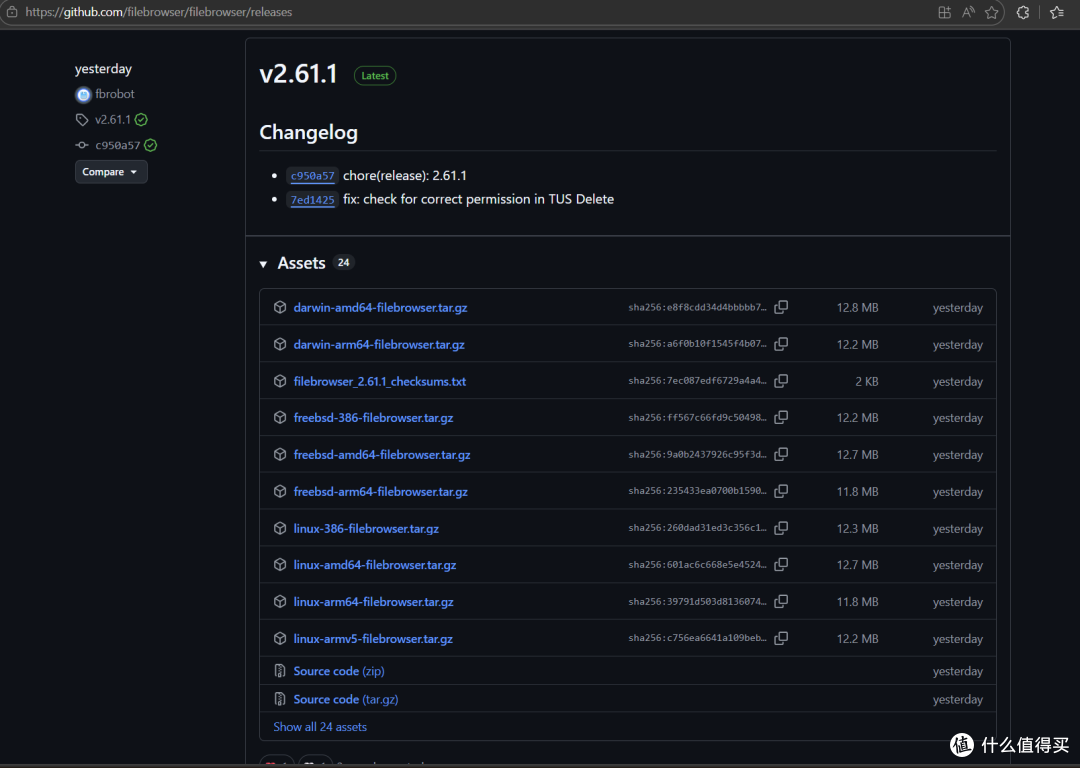Copy sha256 of freebsd-amd64-filebrowser.tar.gz
The image size is (1080, 768).
tap(780, 455)
